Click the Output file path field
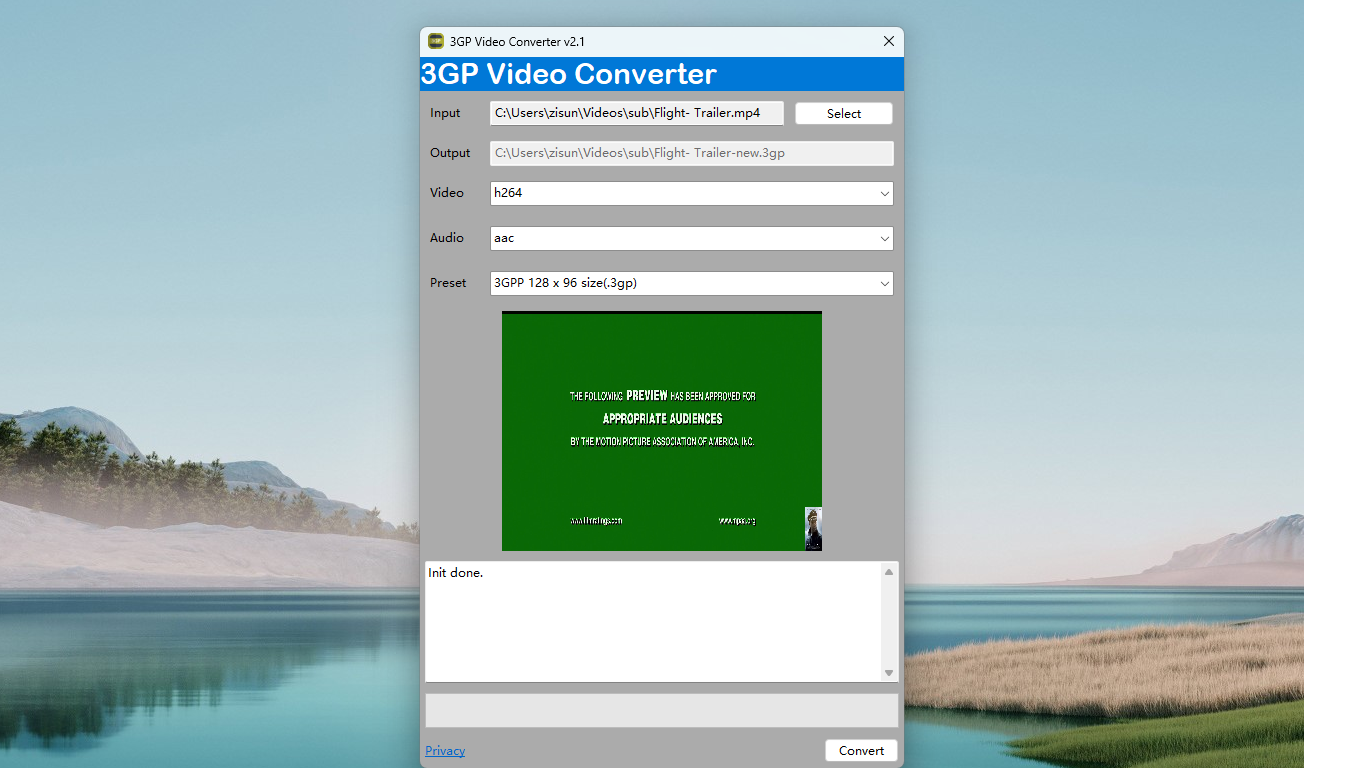Image resolution: width=1366 pixels, height=768 pixels. tap(692, 153)
